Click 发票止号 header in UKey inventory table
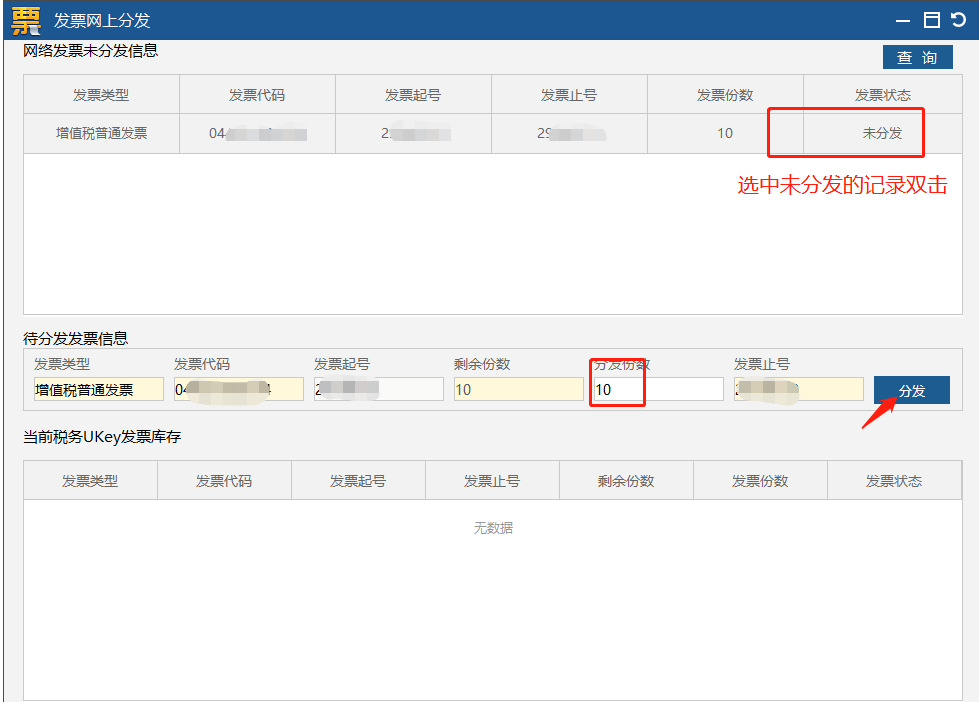 492,481
